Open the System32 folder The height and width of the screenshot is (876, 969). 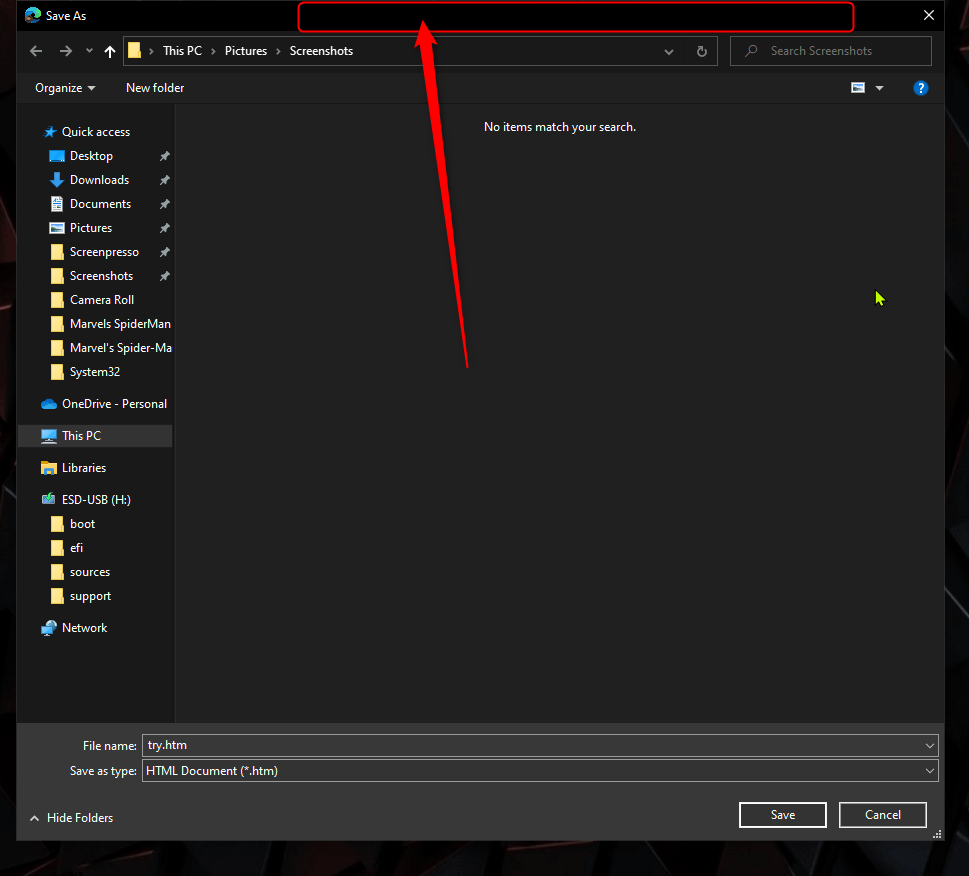[x=95, y=372]
